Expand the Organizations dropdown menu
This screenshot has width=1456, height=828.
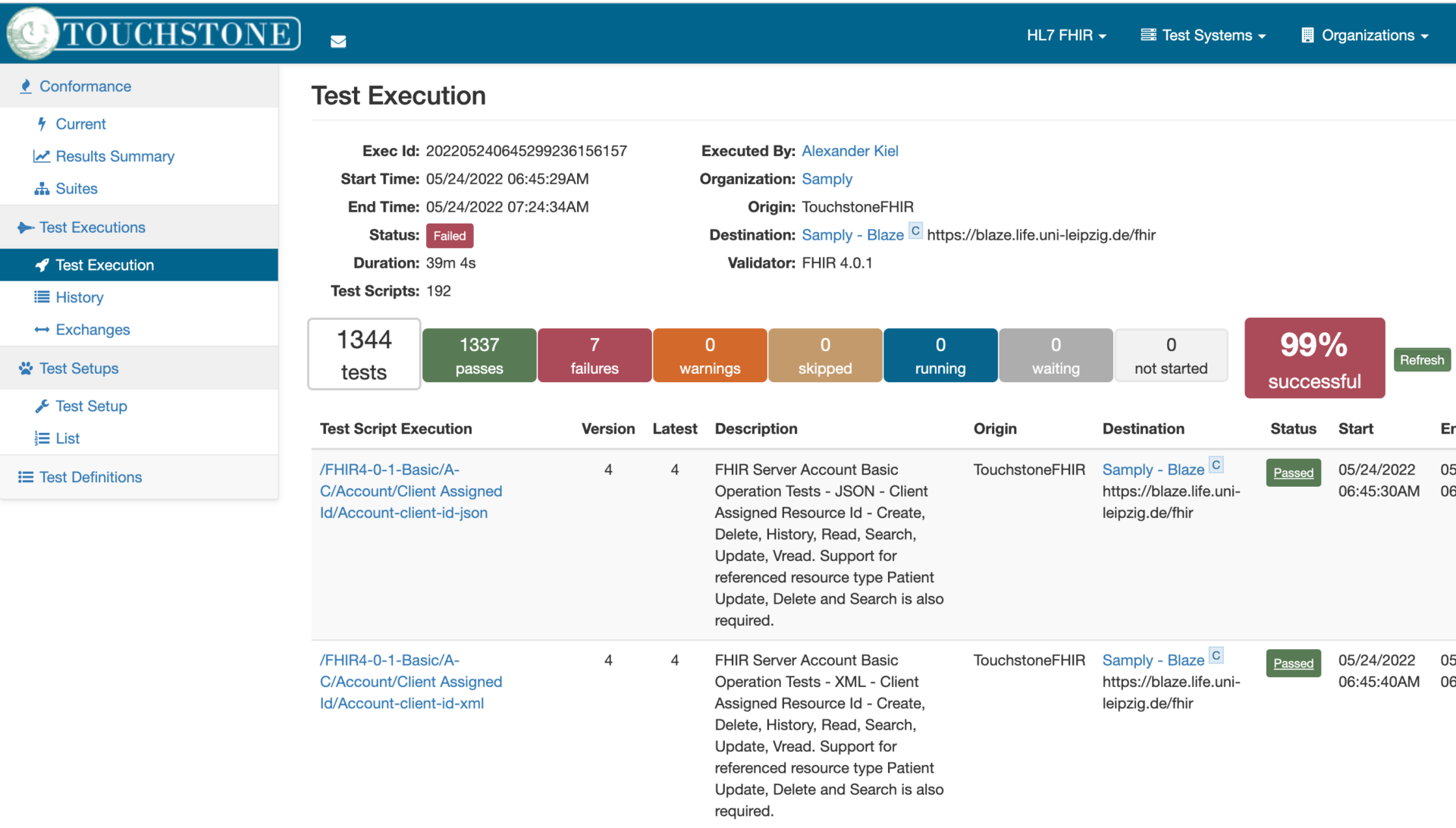coord(1365,35)
